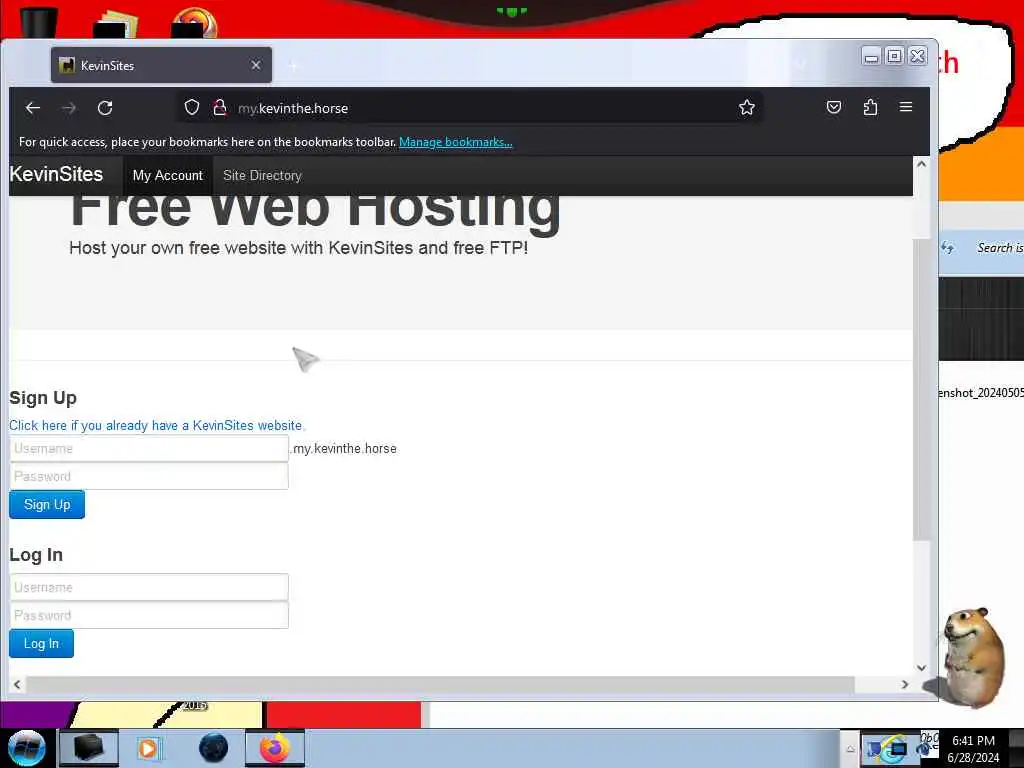Open the dark globe taskbar icon

[214, 748]
